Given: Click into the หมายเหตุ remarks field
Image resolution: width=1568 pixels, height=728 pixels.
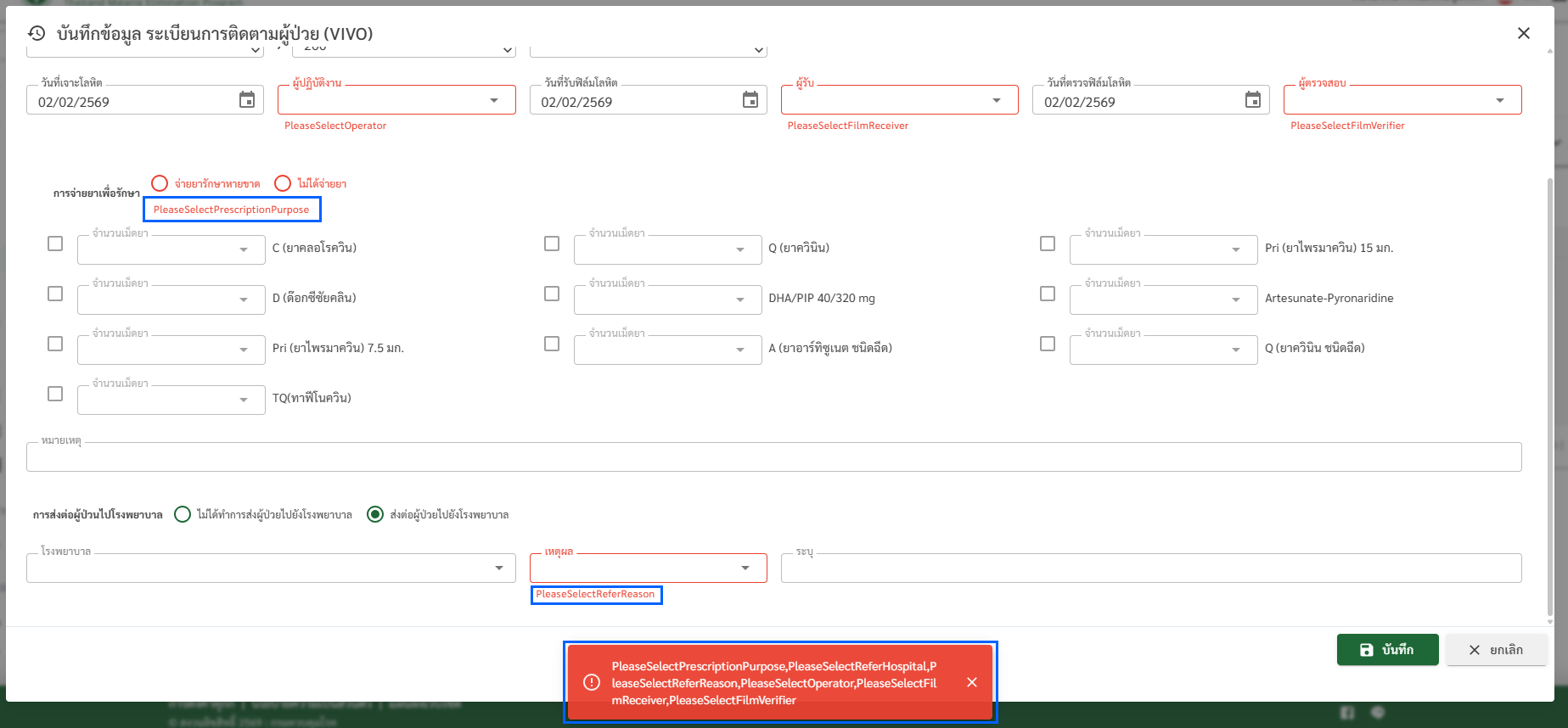Looking at the screenshot, I should pos(773,457).
